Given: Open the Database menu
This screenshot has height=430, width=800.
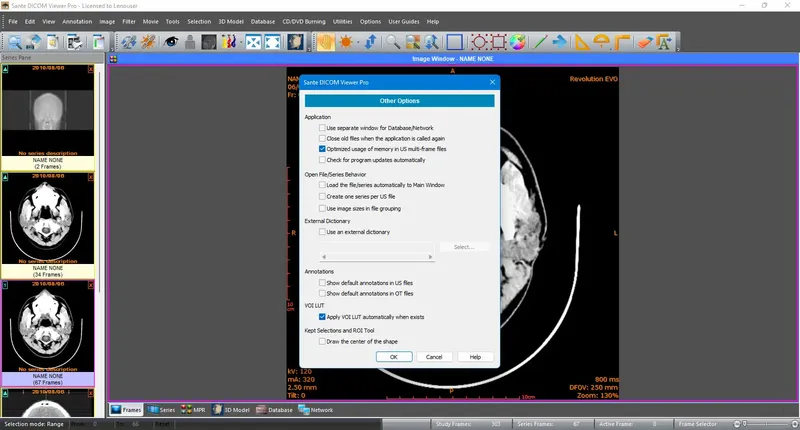Looking at the screenshot, I should 263,21.
